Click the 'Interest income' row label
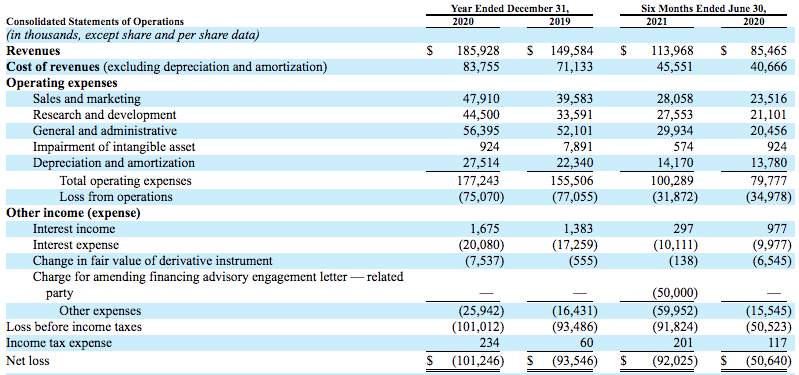 (x=74, y=229)
